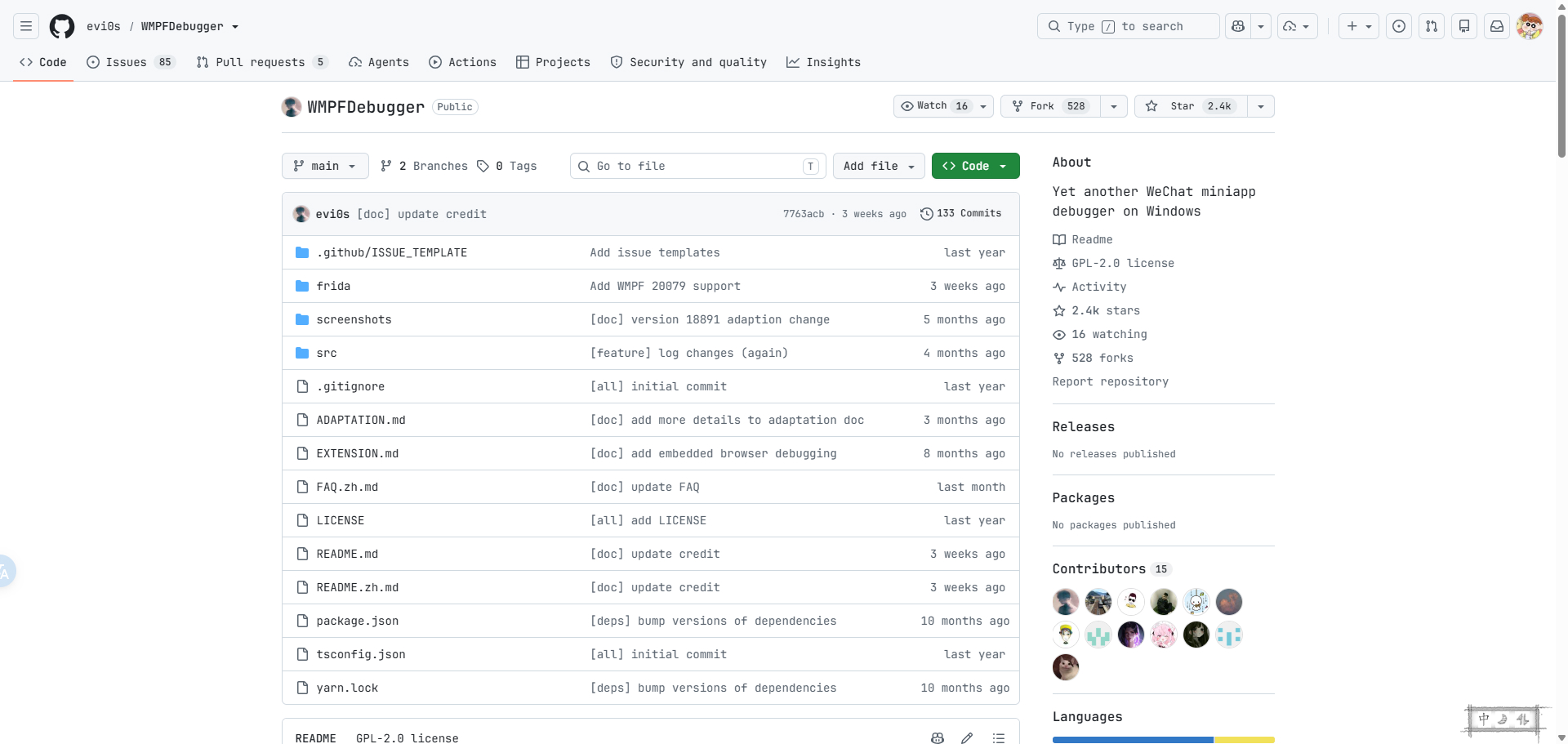
Task: Click the repository owner avatar beside WMPFDebugger title
Action: [292, 107]
